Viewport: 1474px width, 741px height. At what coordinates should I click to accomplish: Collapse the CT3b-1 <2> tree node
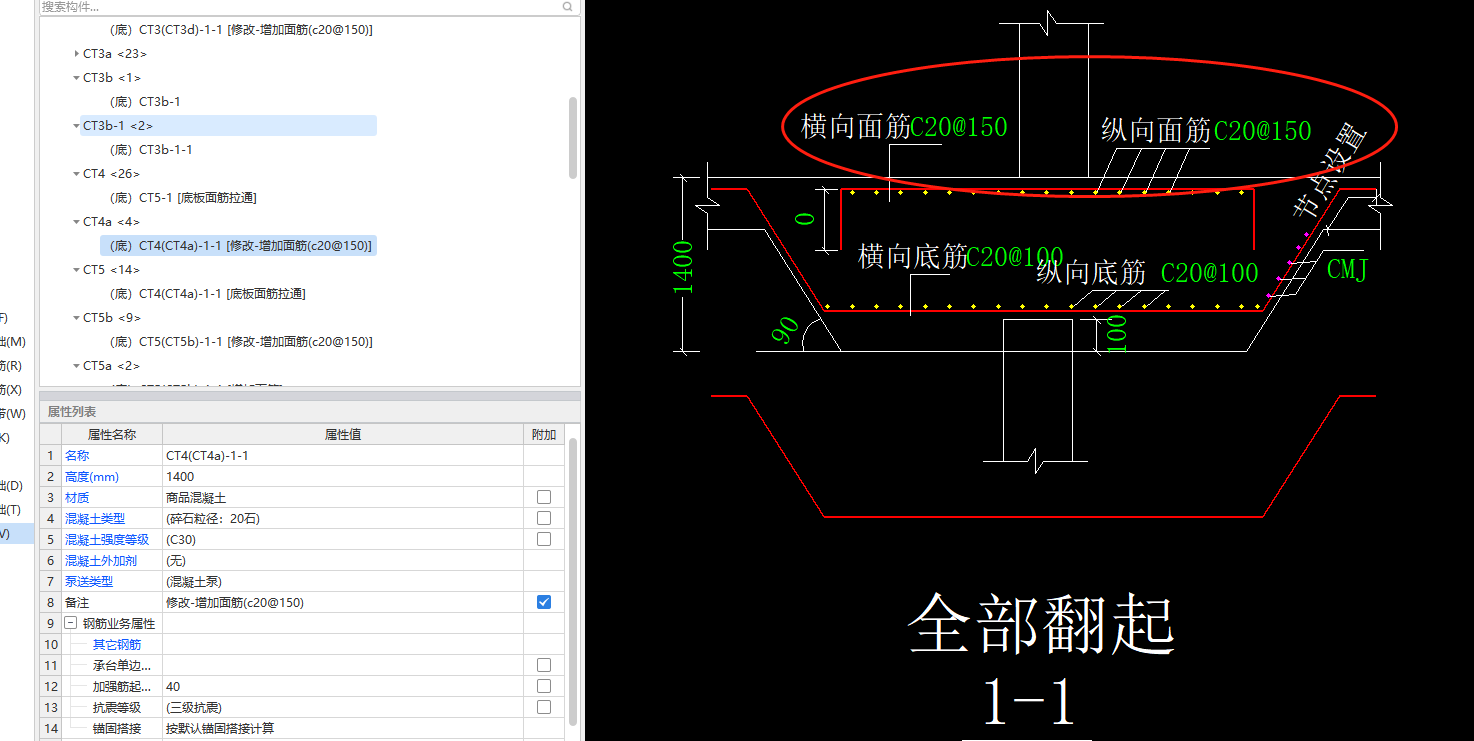(77, 126)
